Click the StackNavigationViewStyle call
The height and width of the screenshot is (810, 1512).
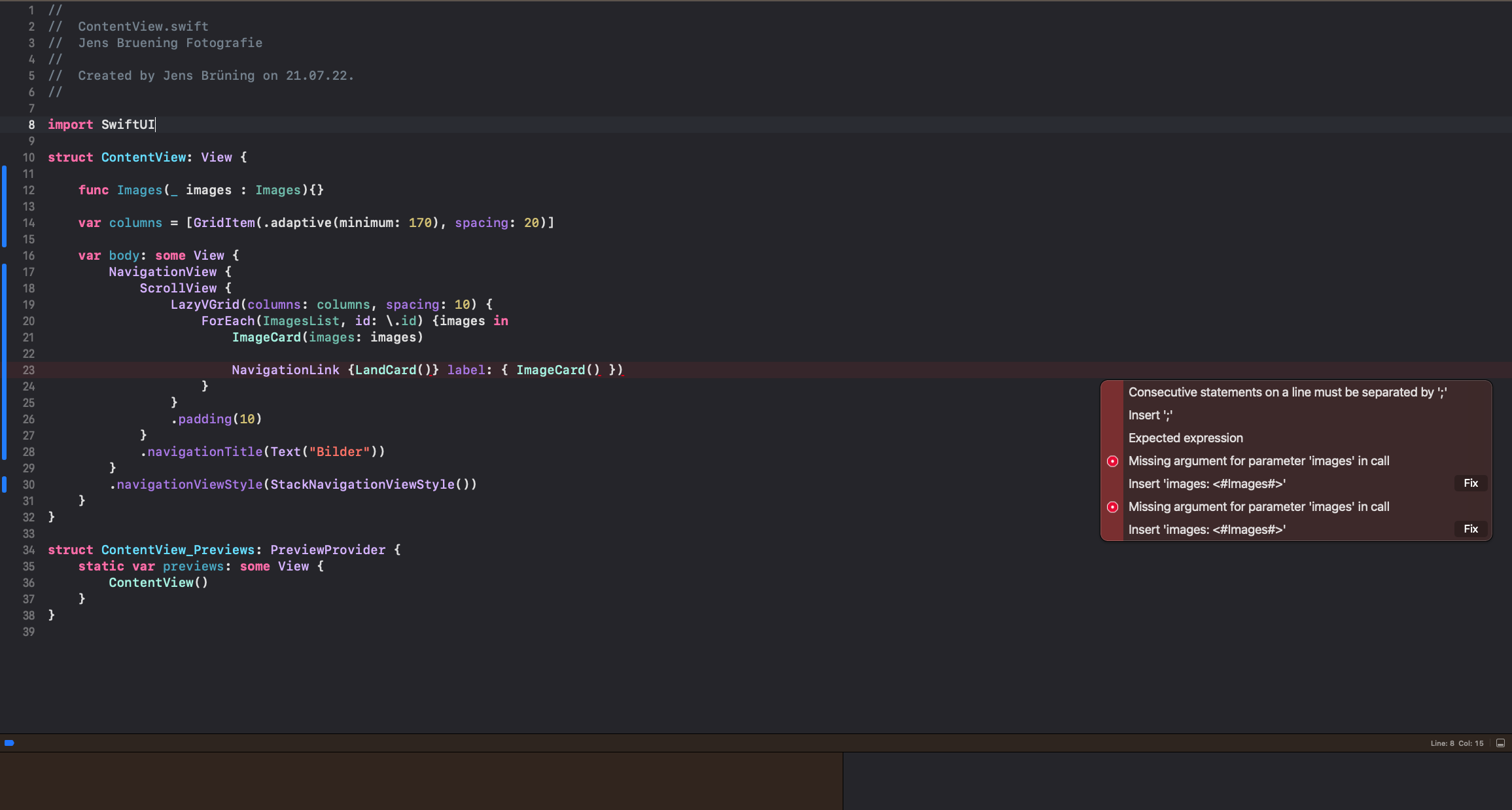[x=362, y=485]
